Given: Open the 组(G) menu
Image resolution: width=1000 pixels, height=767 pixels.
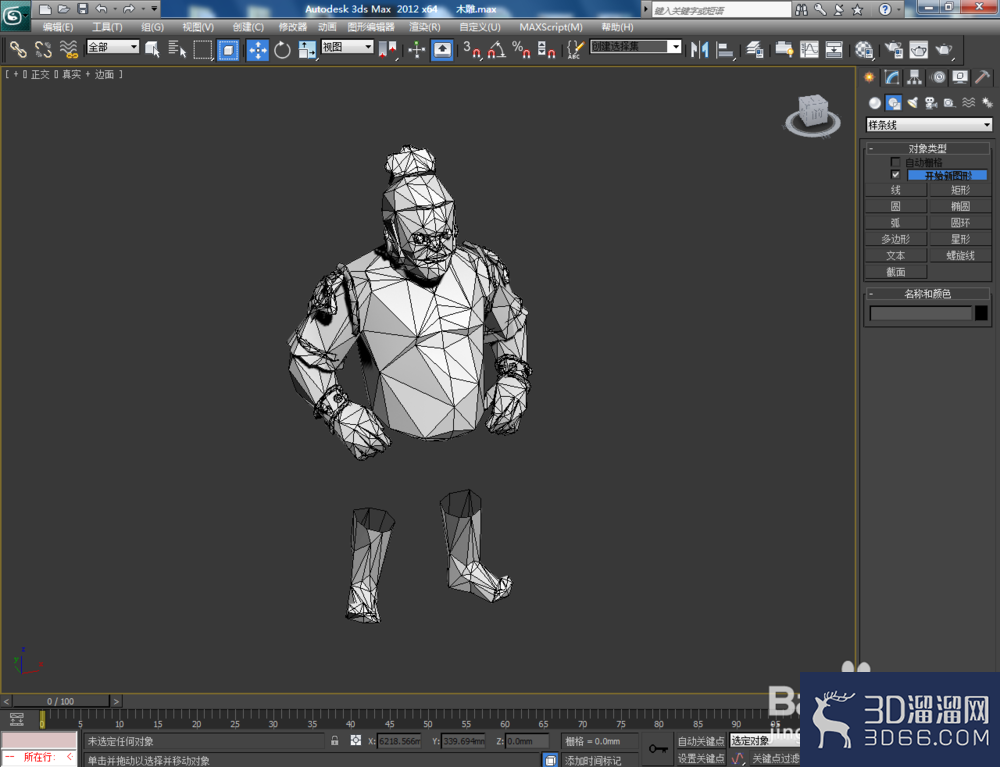Looking at the screenshot, I should (152, 27).
